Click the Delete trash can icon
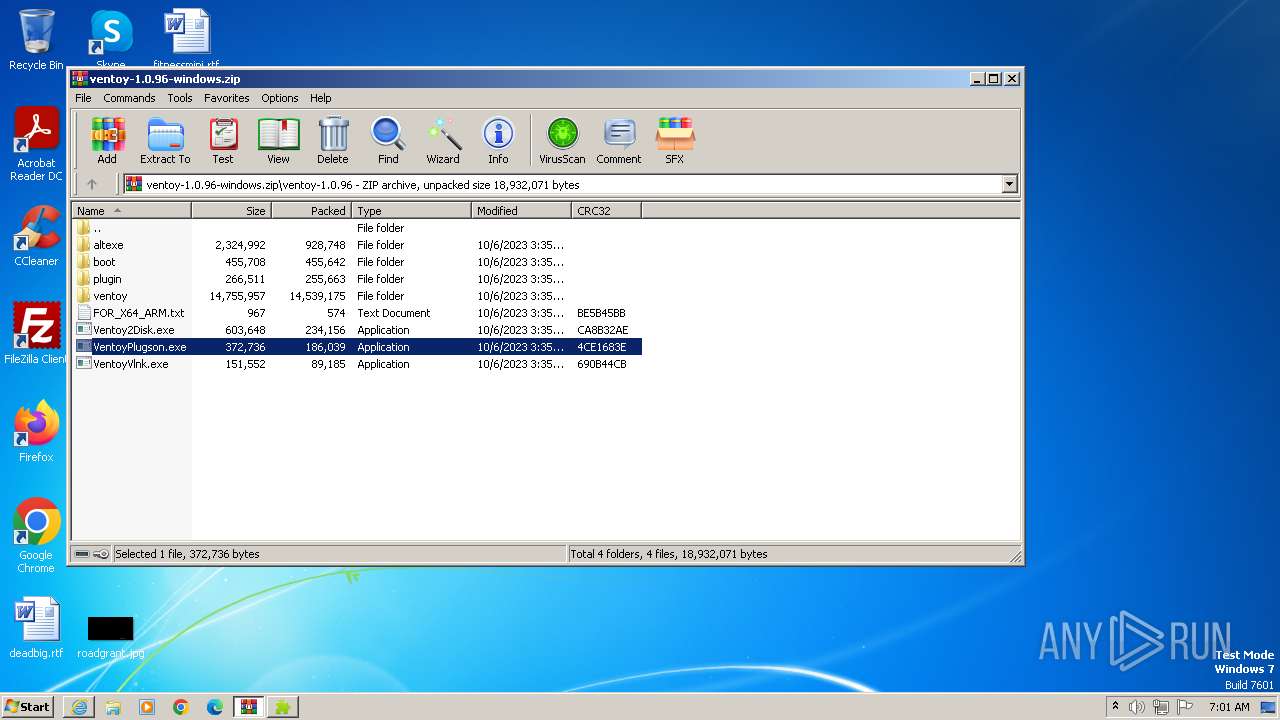Viewport: 1280px width, 720px height. [x=333, y=141]
